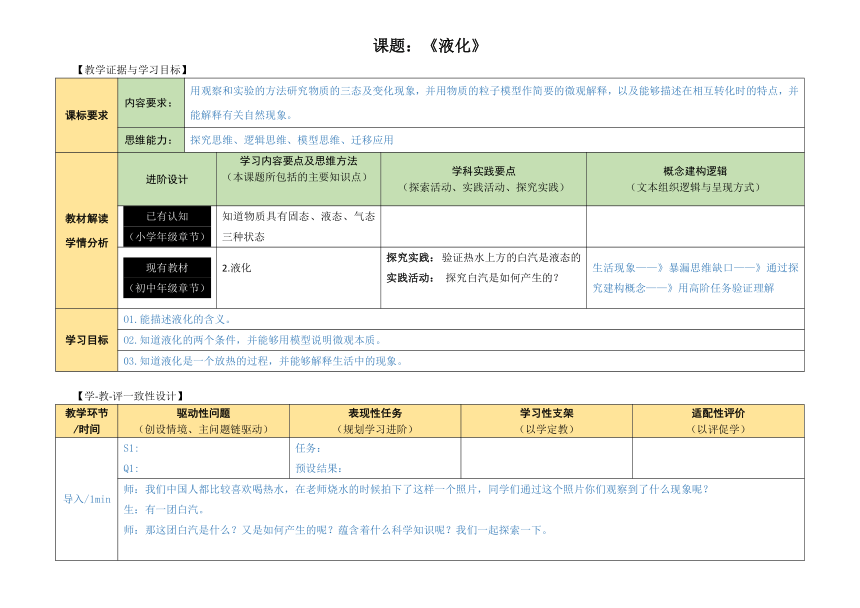Click text 生活现象——》暴漏思维缺口
This screenshot has width=860, height=608.
pyautogui.click(x=663, y=268)
